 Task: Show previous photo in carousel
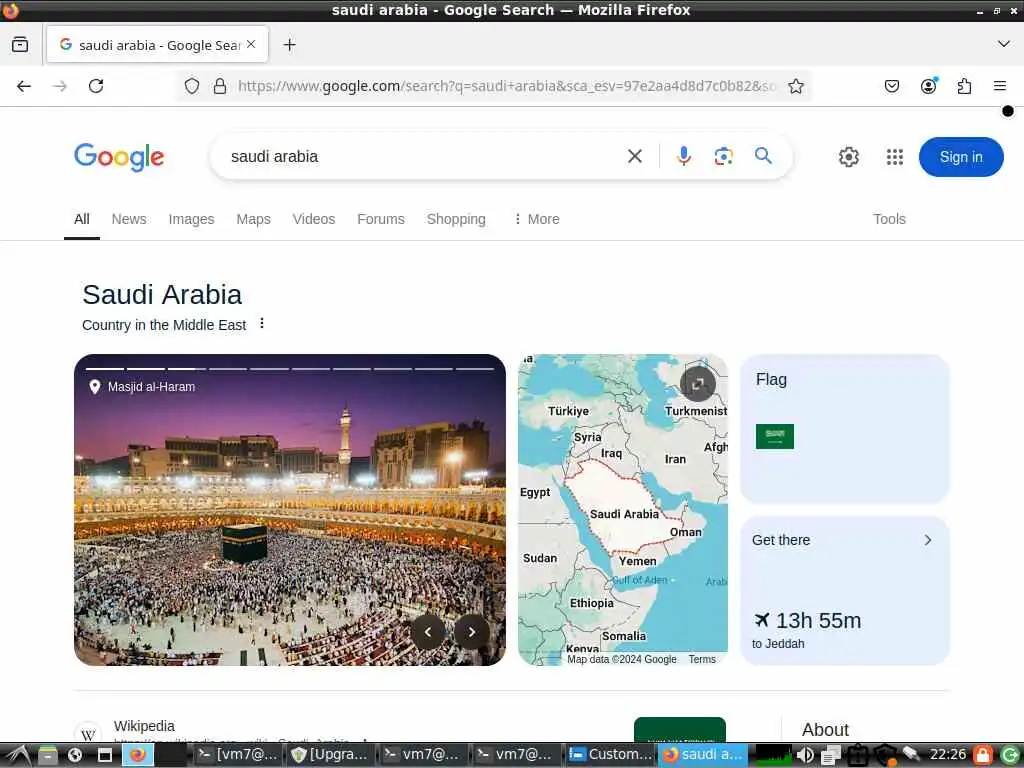(428, 632)
